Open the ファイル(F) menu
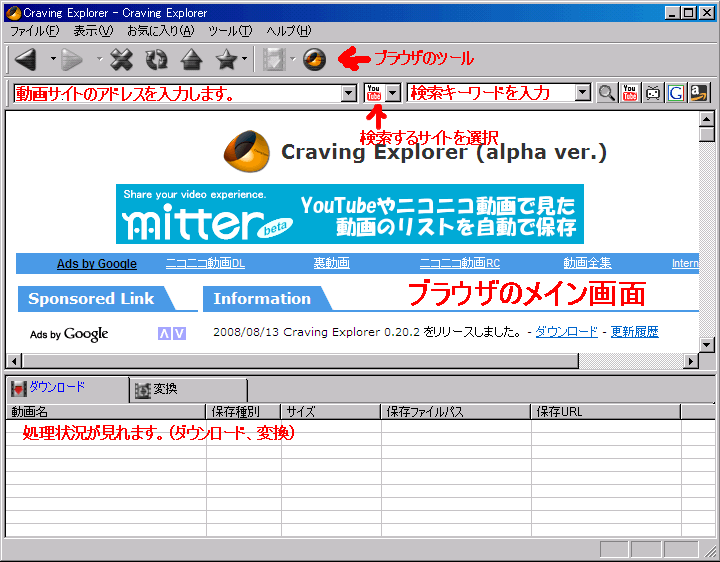 click(x=34, y=31)
